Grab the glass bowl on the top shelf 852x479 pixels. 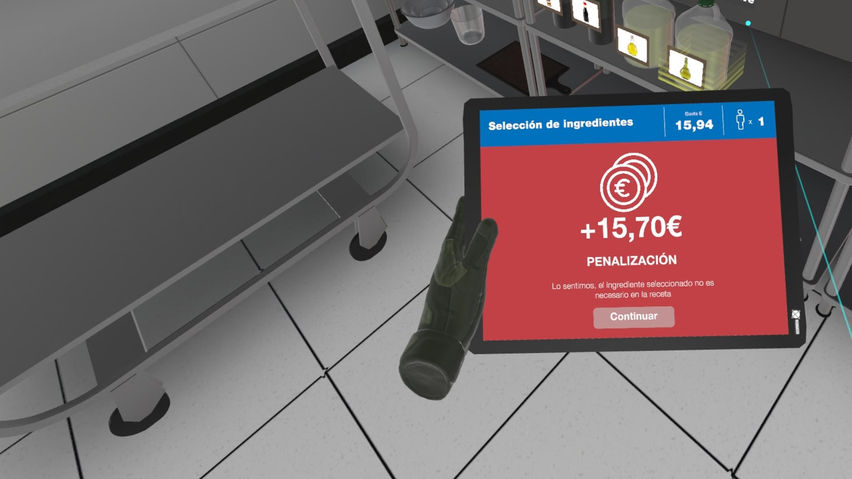click(x=427, y=12)
